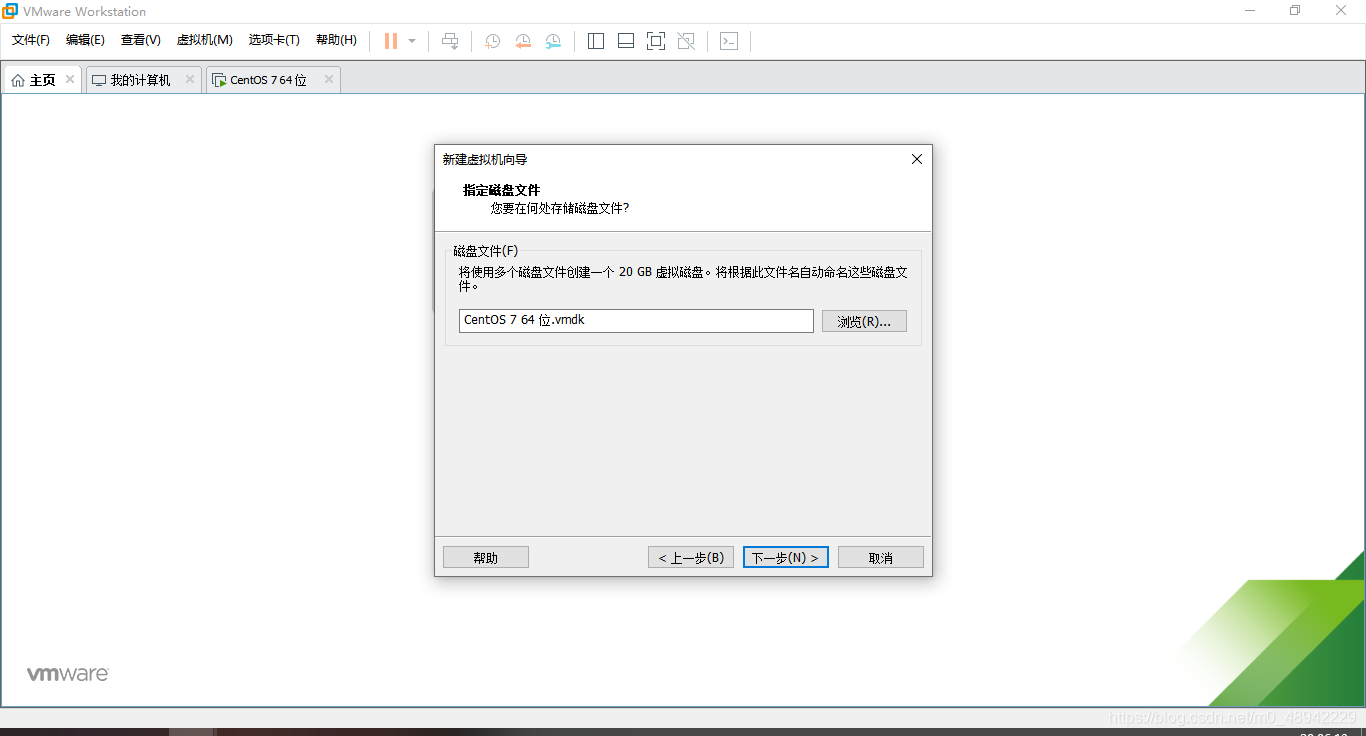Viewport: 1366px width, 736px height.
Task: Open the snapshot manager icon
Action: (553, 41)
